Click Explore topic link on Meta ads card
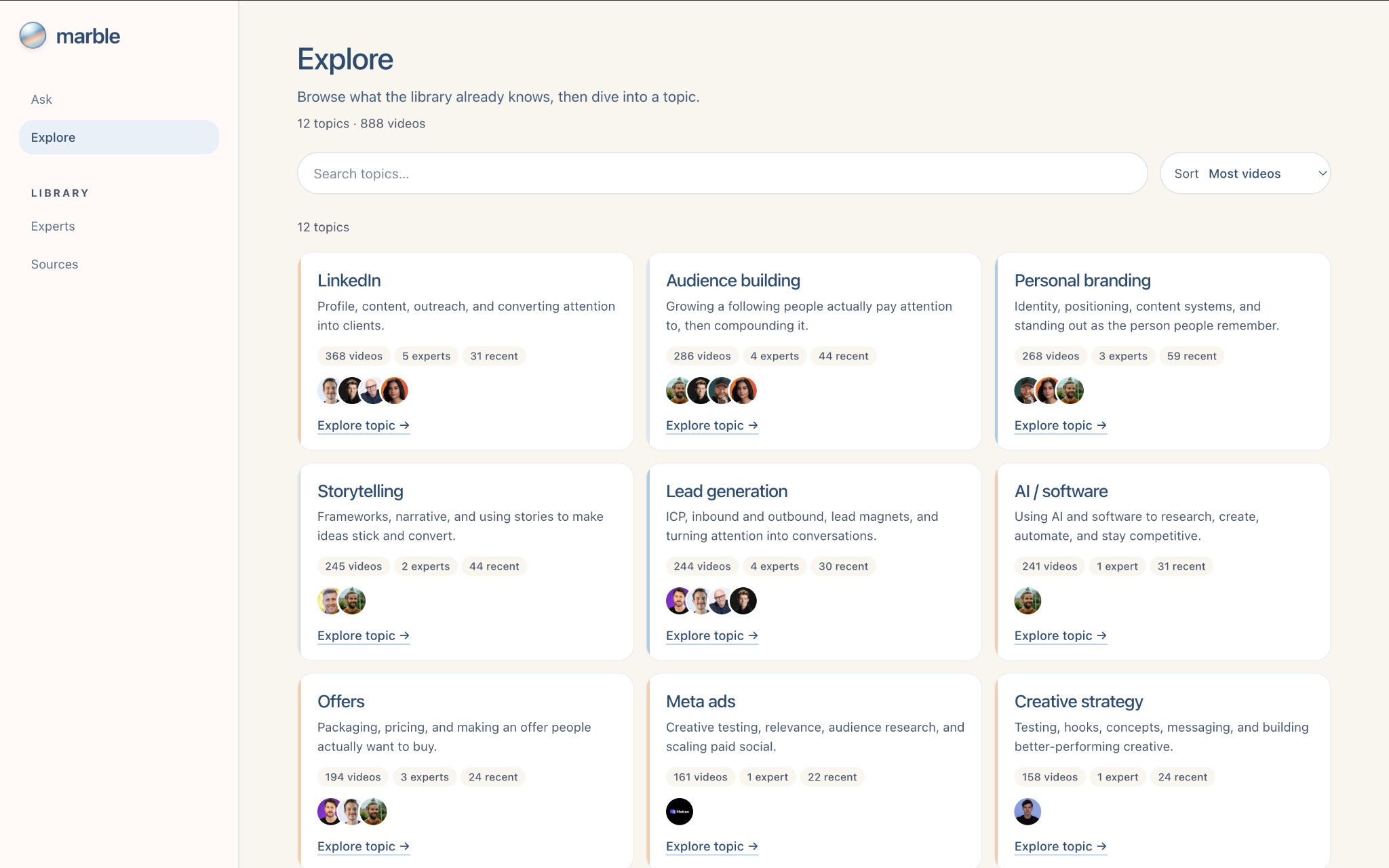The width and height of the screenshot is (1389, 868). click(x=712, y=846)
